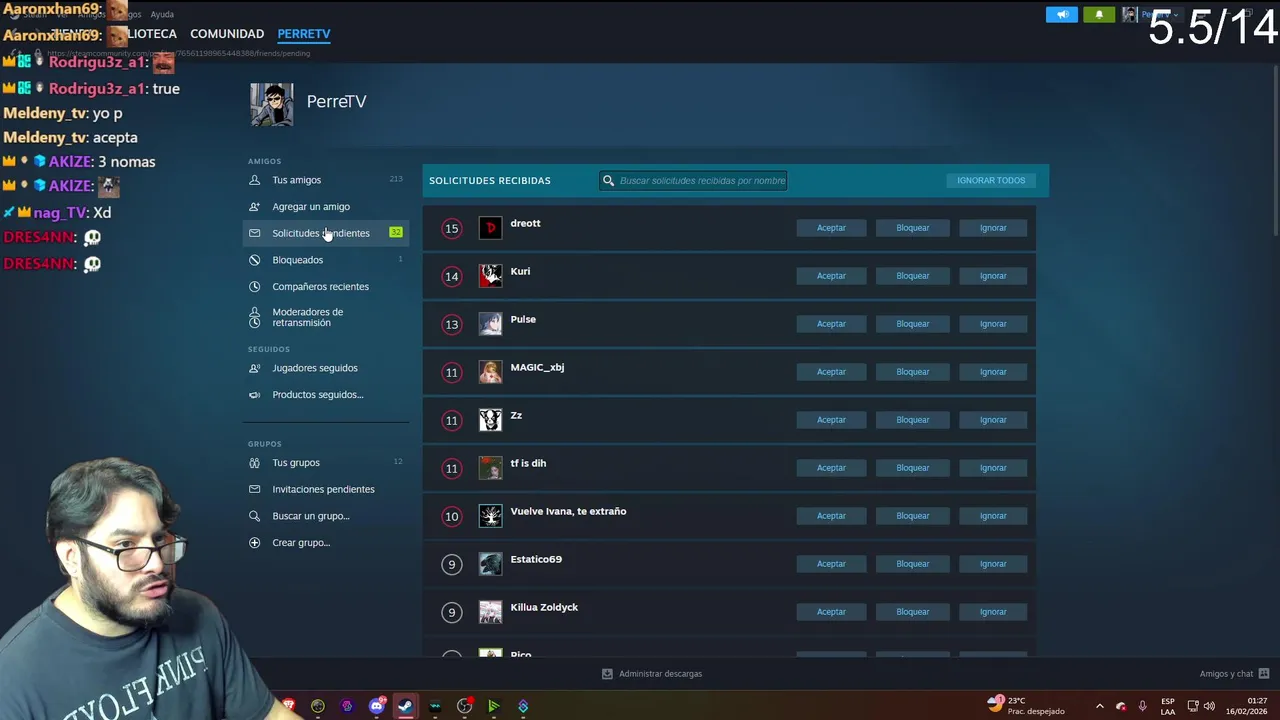Open Vuelve Ivana, te extraño profile name
Viewport: 1280px width, 720px height.
coord(568,511)
